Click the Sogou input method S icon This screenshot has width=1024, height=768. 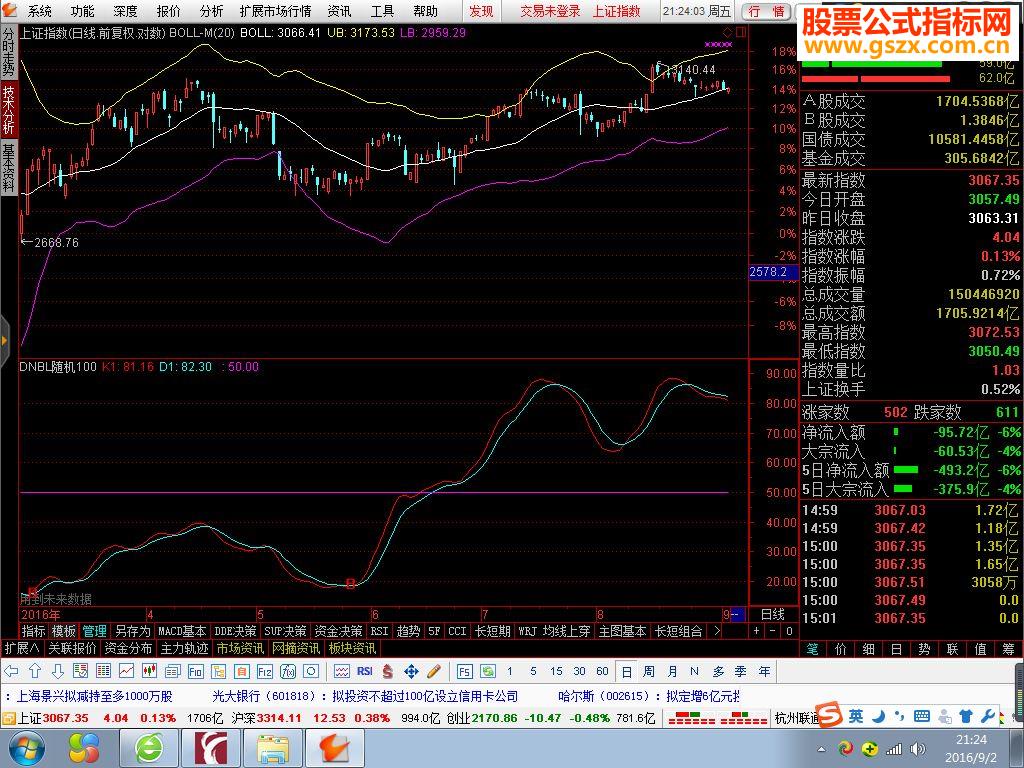pos(829,714)
